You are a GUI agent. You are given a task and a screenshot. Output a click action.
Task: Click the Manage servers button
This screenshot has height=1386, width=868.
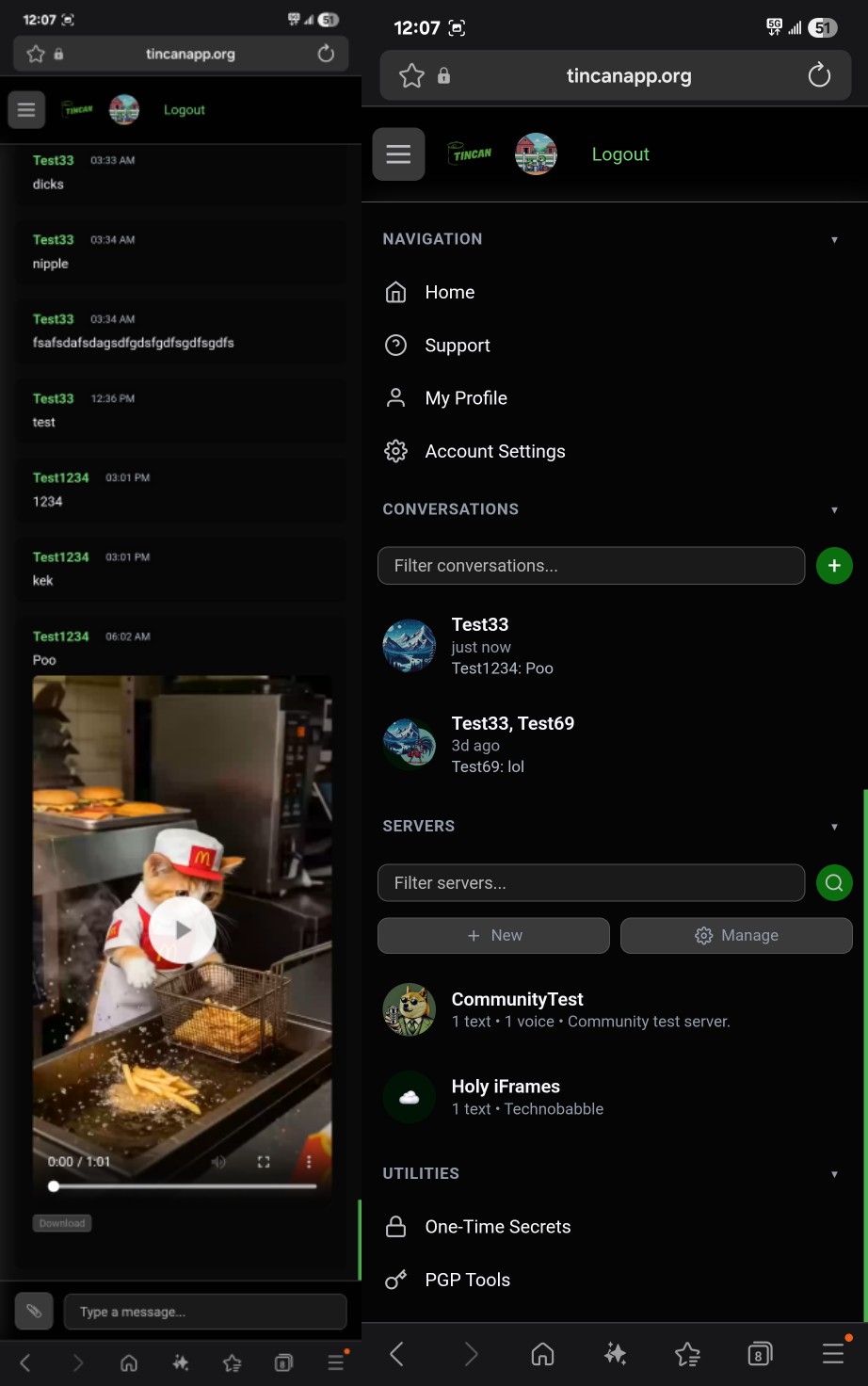pos(736,935)
